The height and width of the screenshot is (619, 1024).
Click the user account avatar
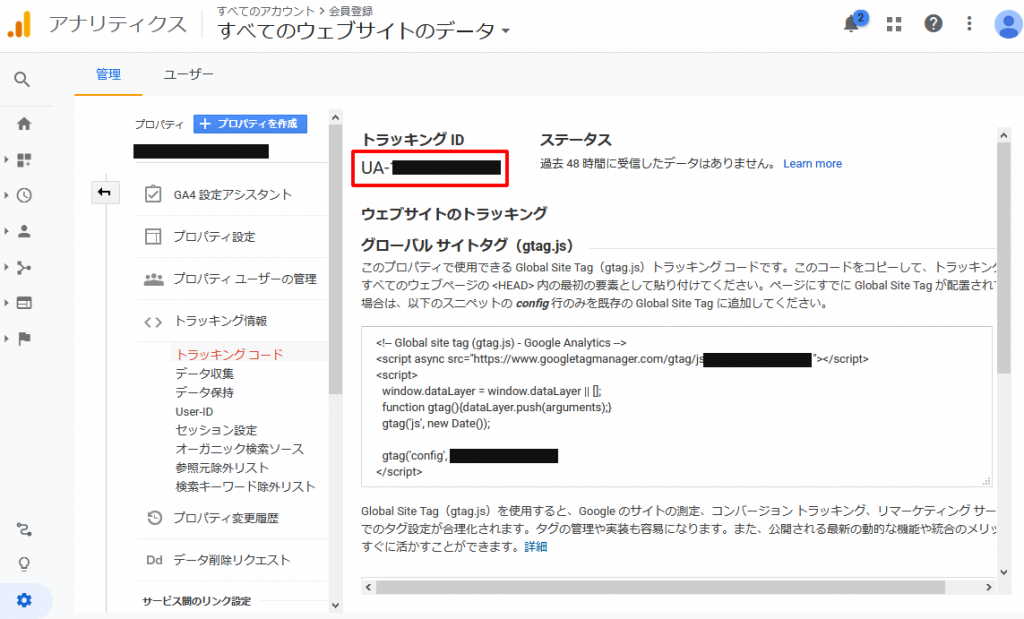pyautogui.click(x=1007, y=24)
